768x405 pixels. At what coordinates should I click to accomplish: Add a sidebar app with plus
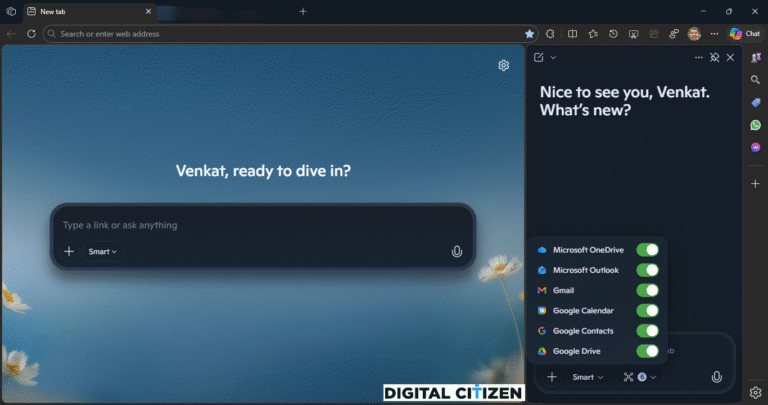click(x=756, y=184)
